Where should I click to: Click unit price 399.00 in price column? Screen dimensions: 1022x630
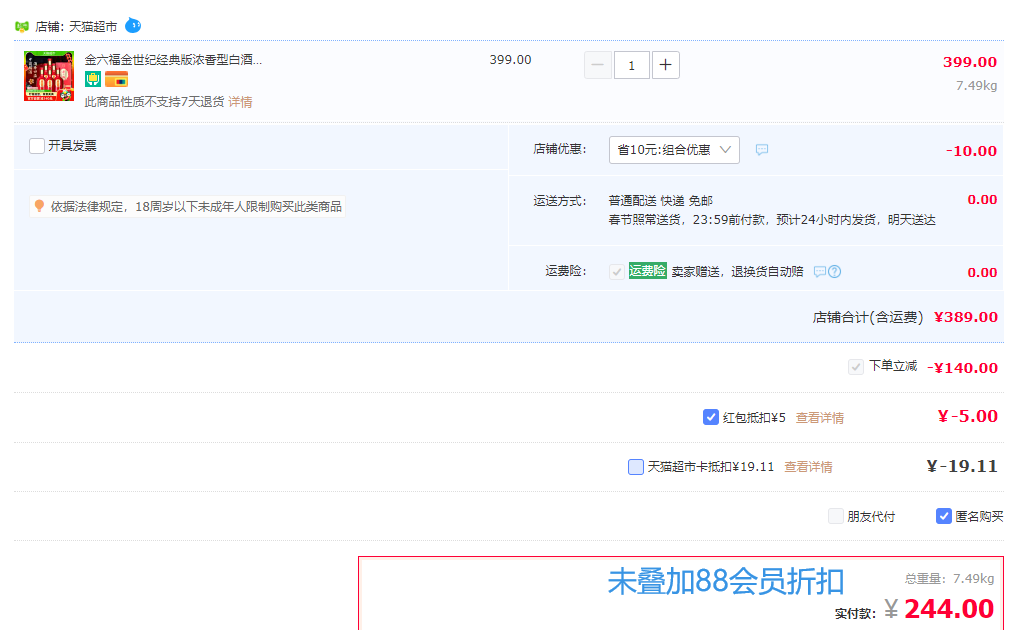[x=510, y=60]
